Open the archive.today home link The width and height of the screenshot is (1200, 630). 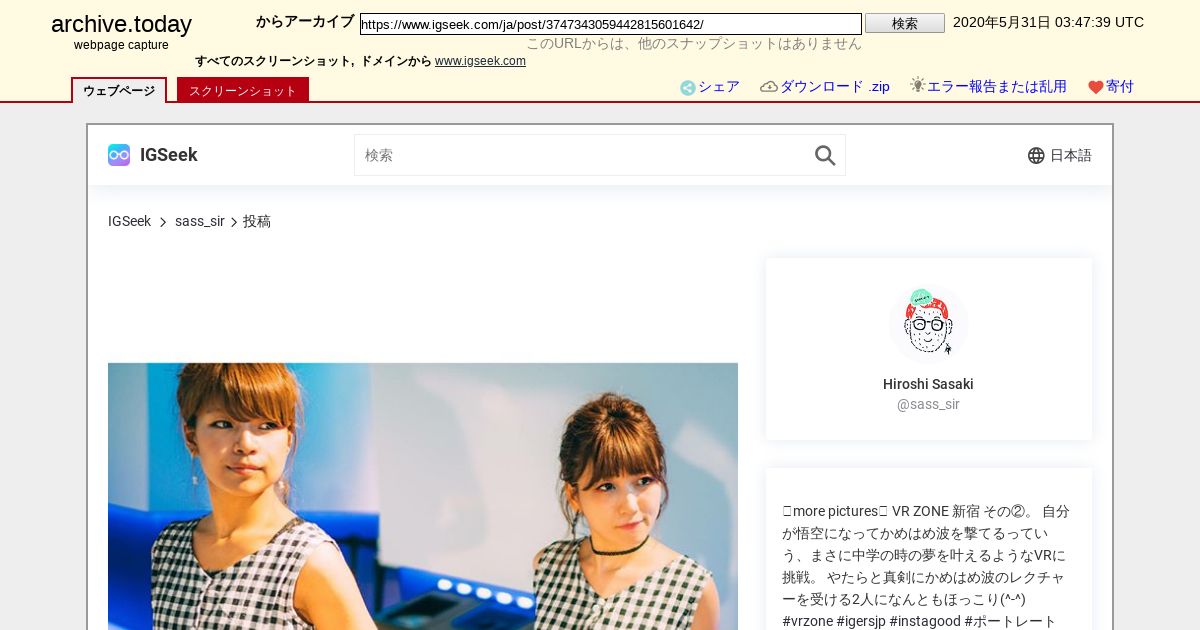pos(121,25)
